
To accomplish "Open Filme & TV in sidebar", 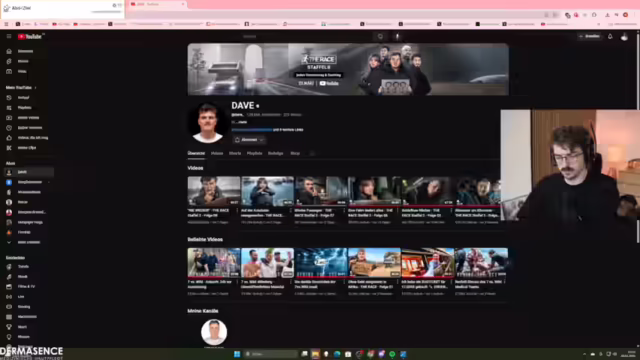I will click(25, 287).
